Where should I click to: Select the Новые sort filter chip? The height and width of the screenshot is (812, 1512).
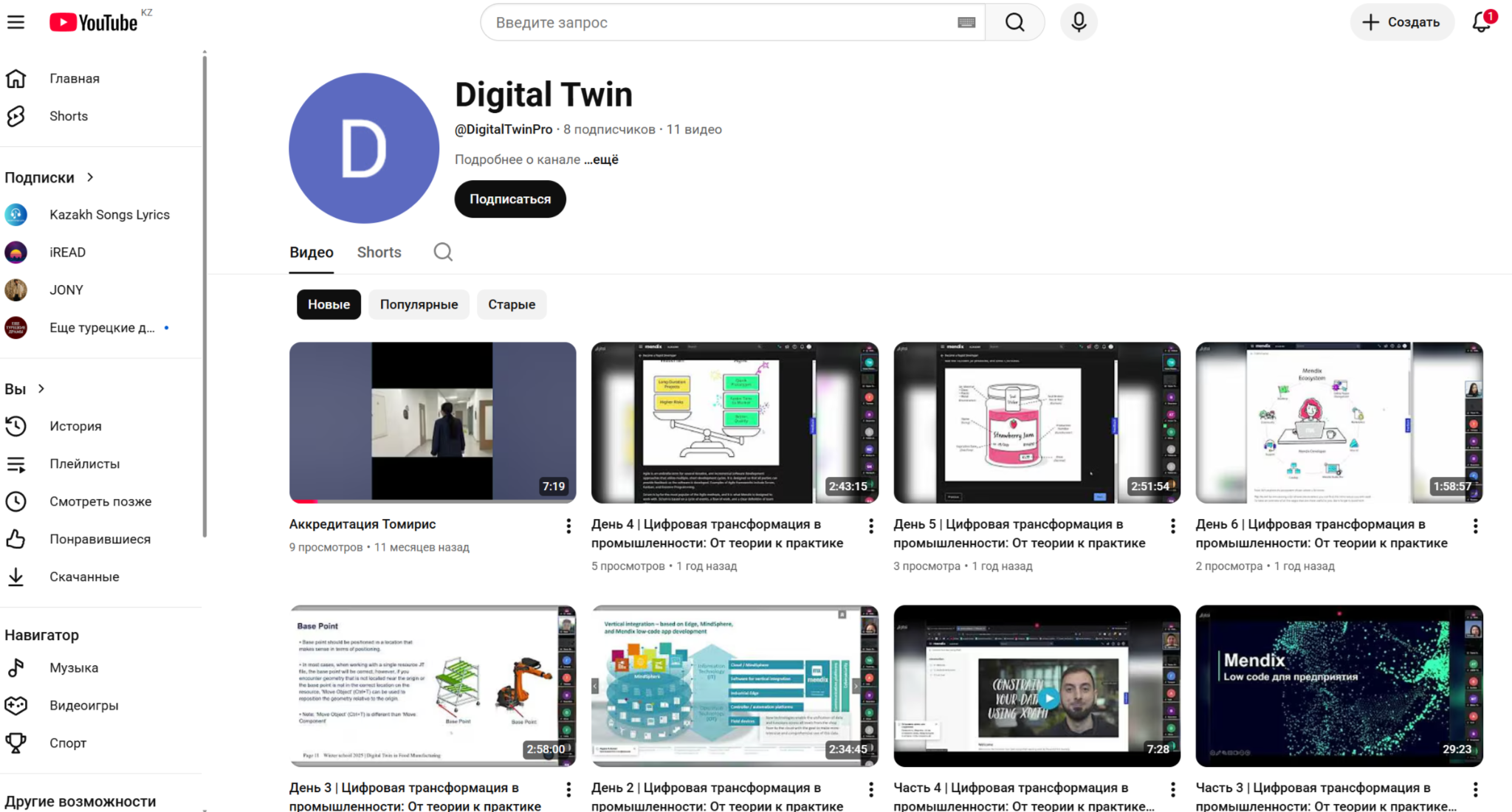329,304
